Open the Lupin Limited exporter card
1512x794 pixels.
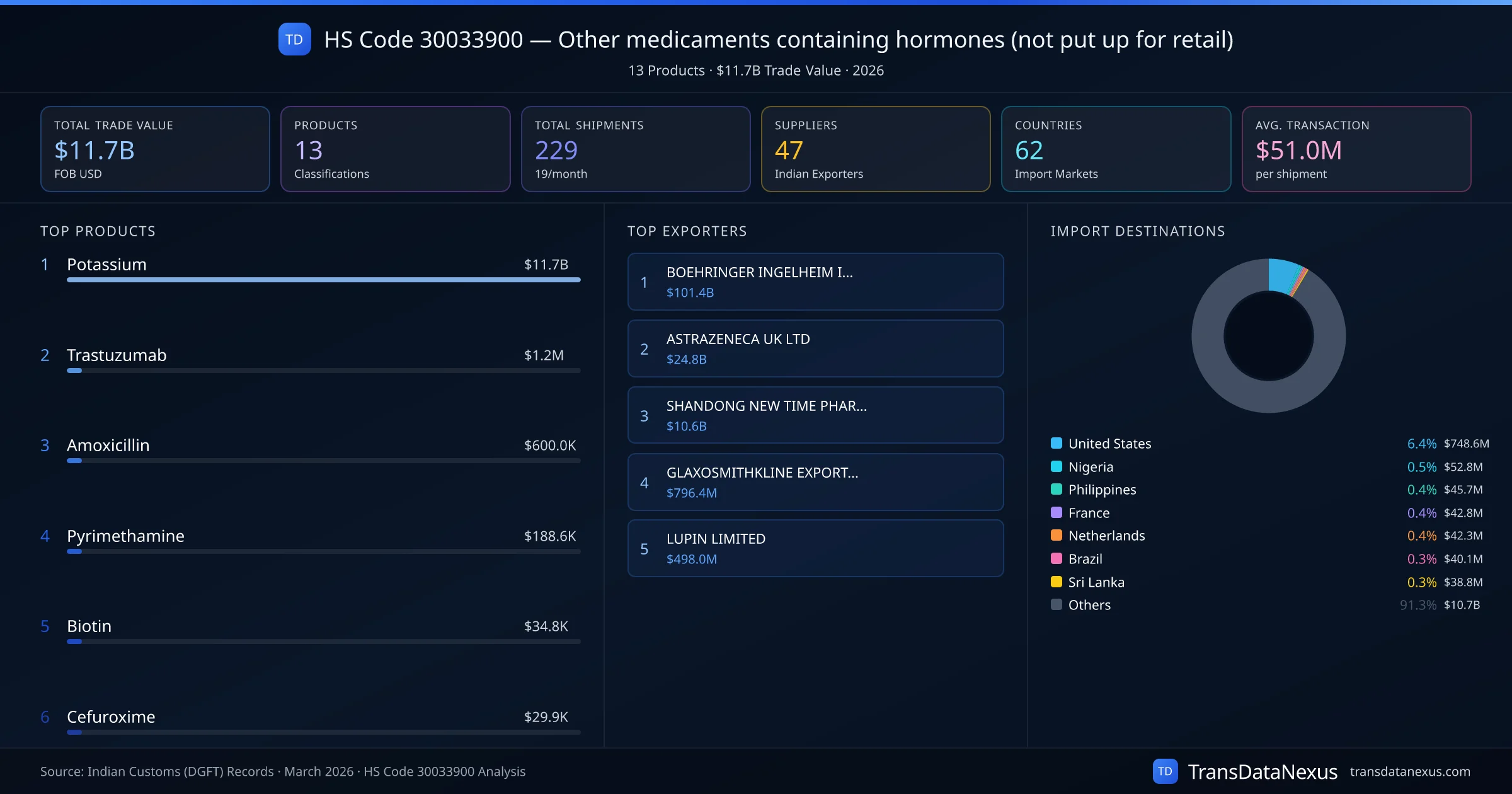(815, 548)
